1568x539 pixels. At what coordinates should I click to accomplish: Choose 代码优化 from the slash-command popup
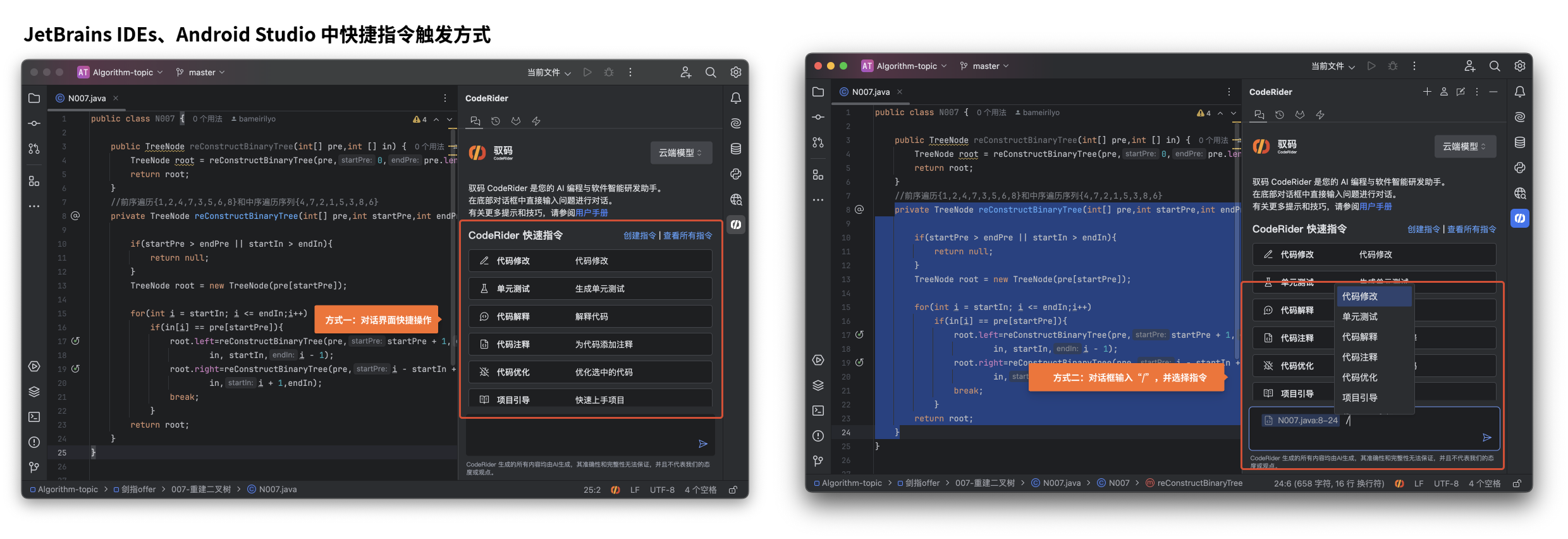[x=1374, y=377]
